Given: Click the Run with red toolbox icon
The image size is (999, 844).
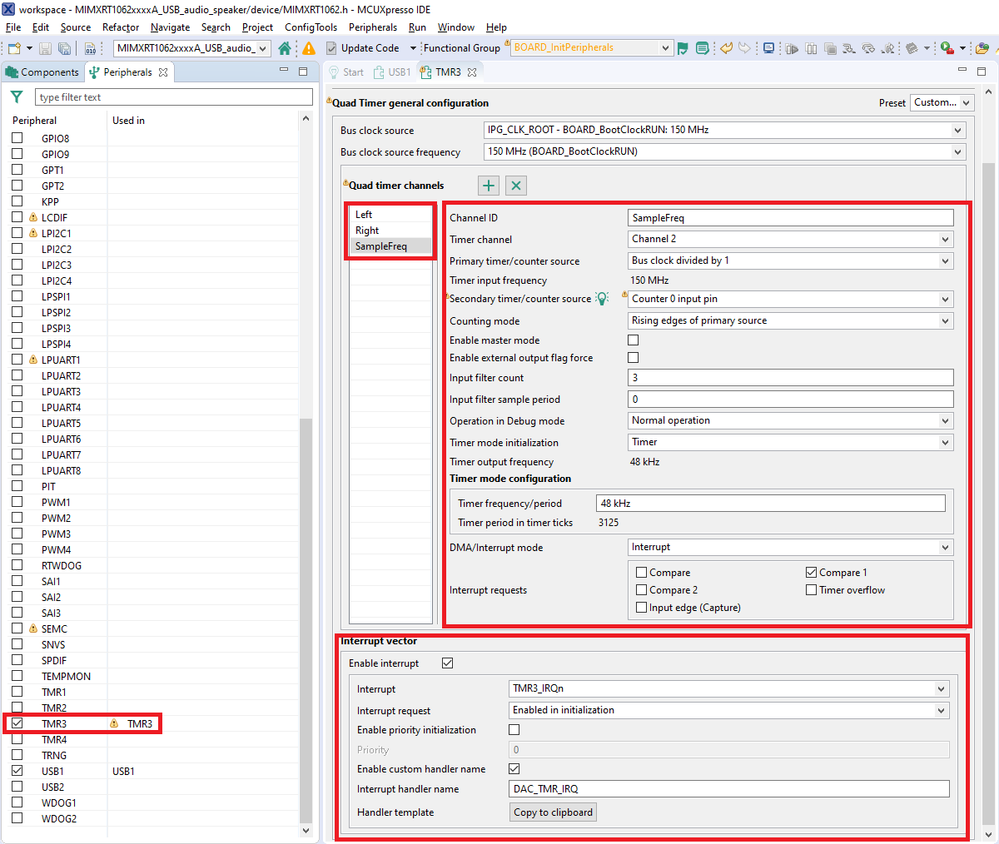Looking at the screenshot, I should click(947, 48).
